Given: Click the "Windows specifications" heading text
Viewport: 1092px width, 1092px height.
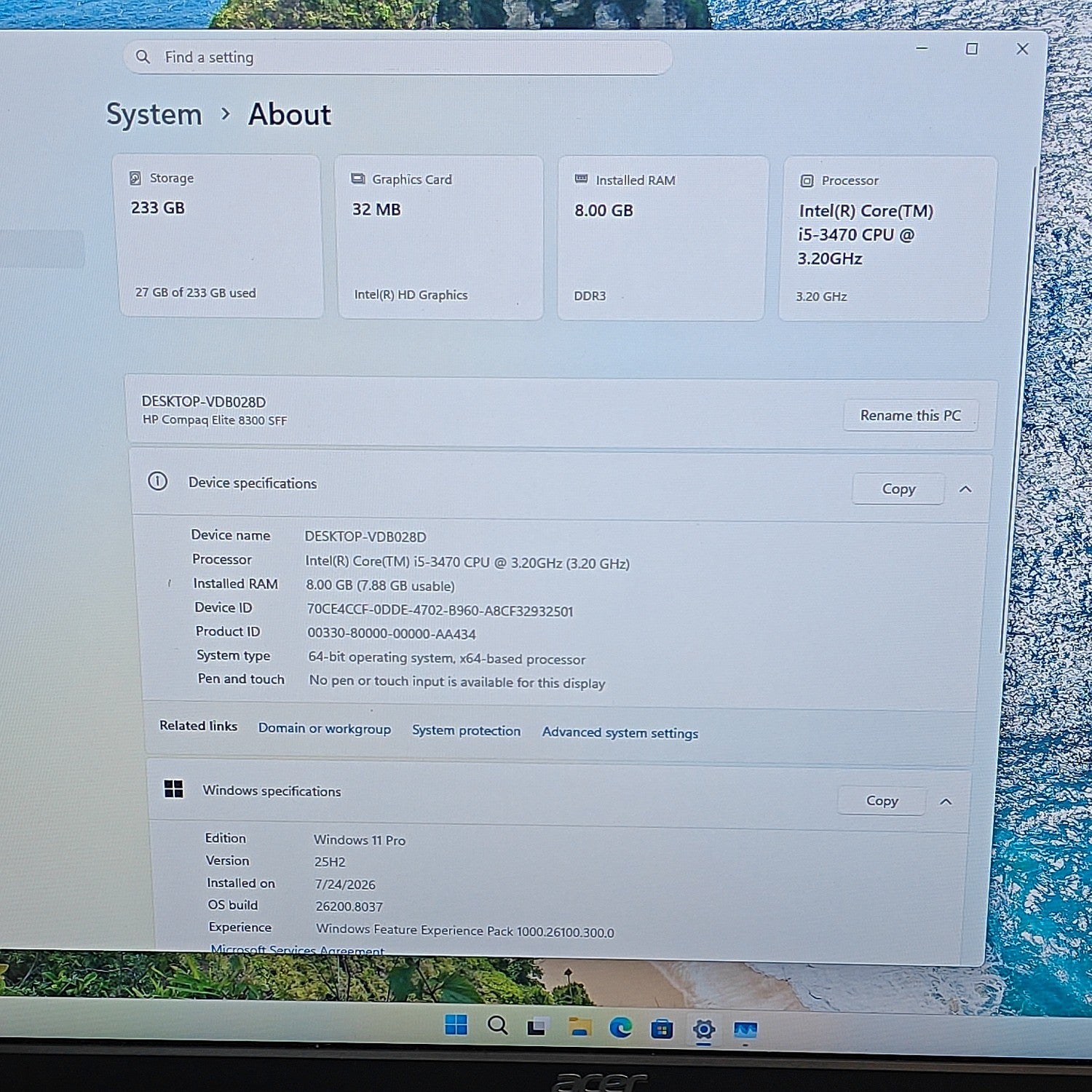Looking at the screenshot, I should (x=272, y=791).
